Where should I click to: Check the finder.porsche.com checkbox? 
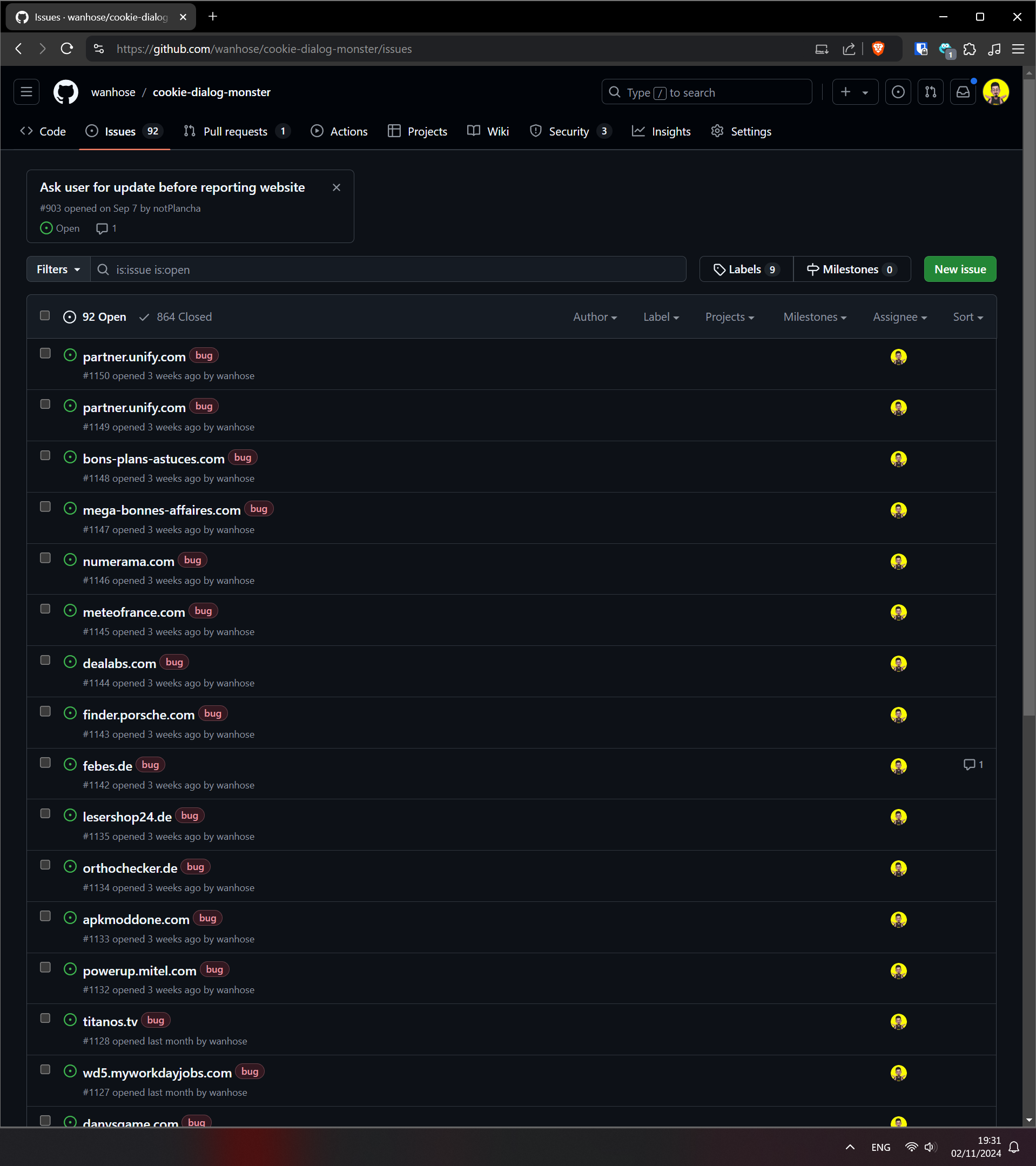click(45, 711)
